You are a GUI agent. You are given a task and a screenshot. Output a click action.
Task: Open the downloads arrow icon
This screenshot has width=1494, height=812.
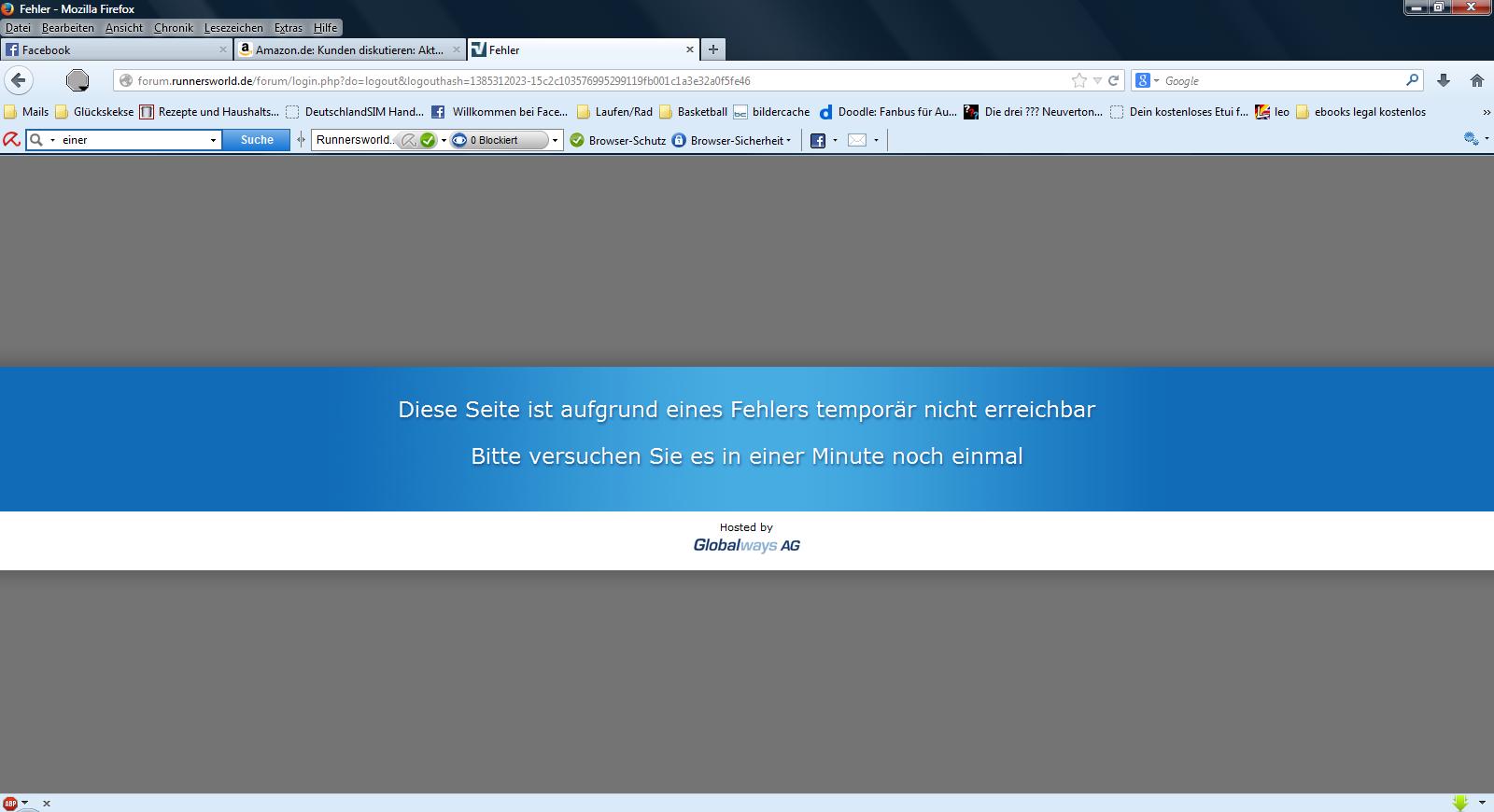pyautogui.click(x=1444, y=81)
